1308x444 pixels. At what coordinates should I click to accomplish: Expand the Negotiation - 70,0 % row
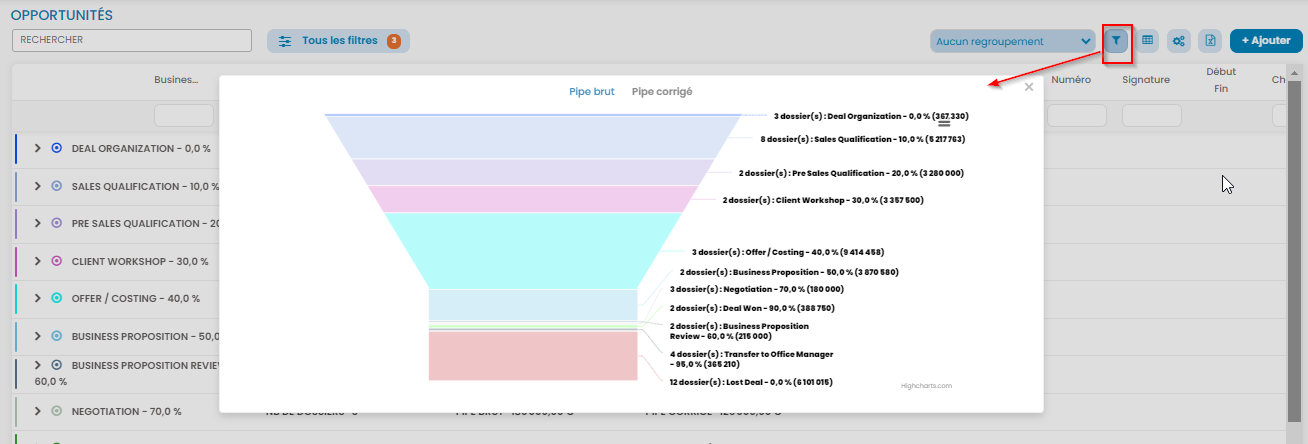tap(38, 411)
